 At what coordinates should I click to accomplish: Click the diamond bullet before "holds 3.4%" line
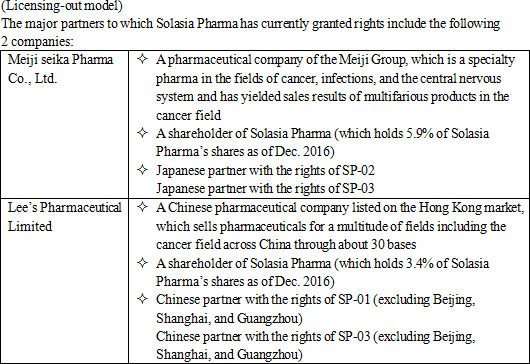pyautogui.click(x=142, y=263)
